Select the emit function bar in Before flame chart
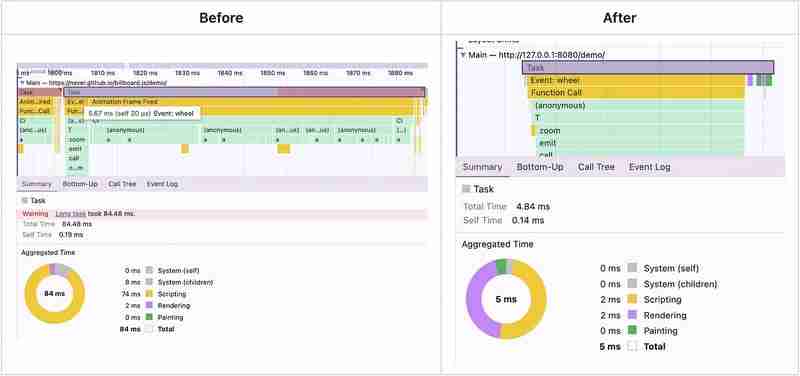 [x=77, y=149]
